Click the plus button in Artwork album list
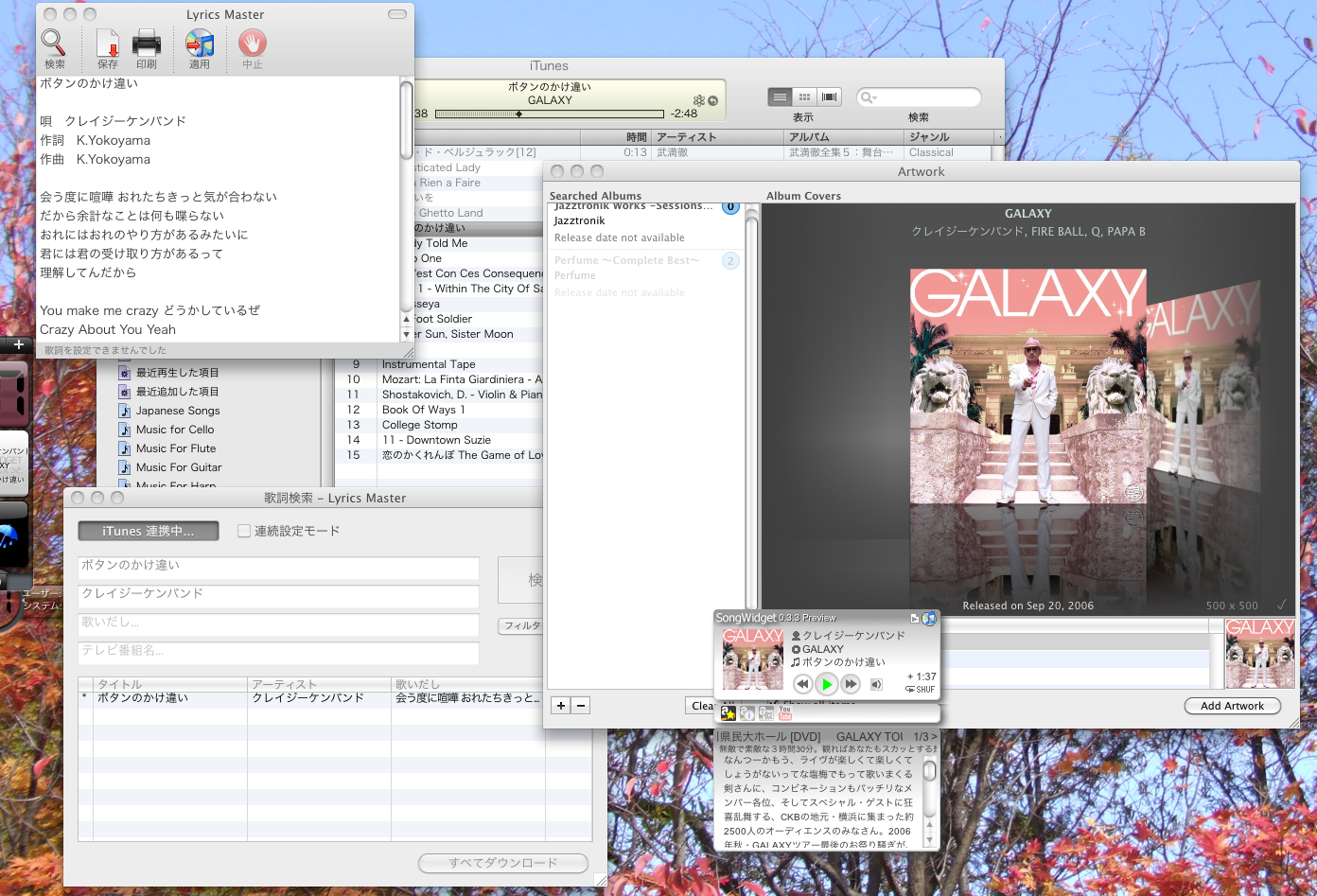This screenshot has height=896, width=1317. coord(561,705)
